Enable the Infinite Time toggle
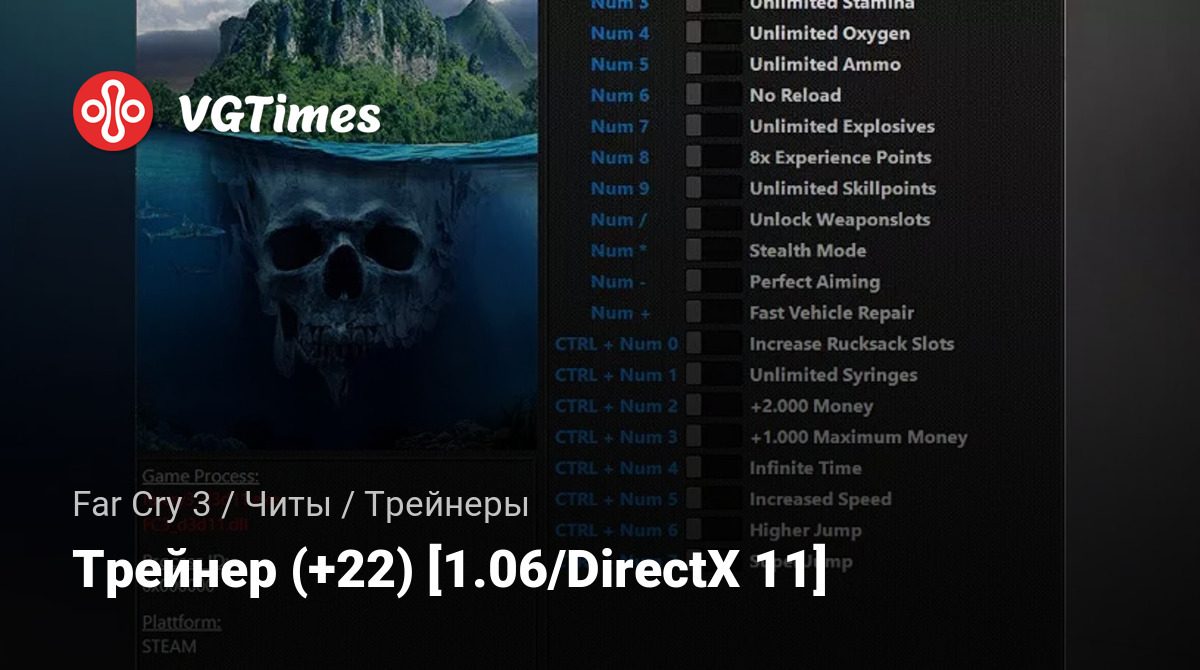Screen dimensions: 1200x670 [713, 468]
